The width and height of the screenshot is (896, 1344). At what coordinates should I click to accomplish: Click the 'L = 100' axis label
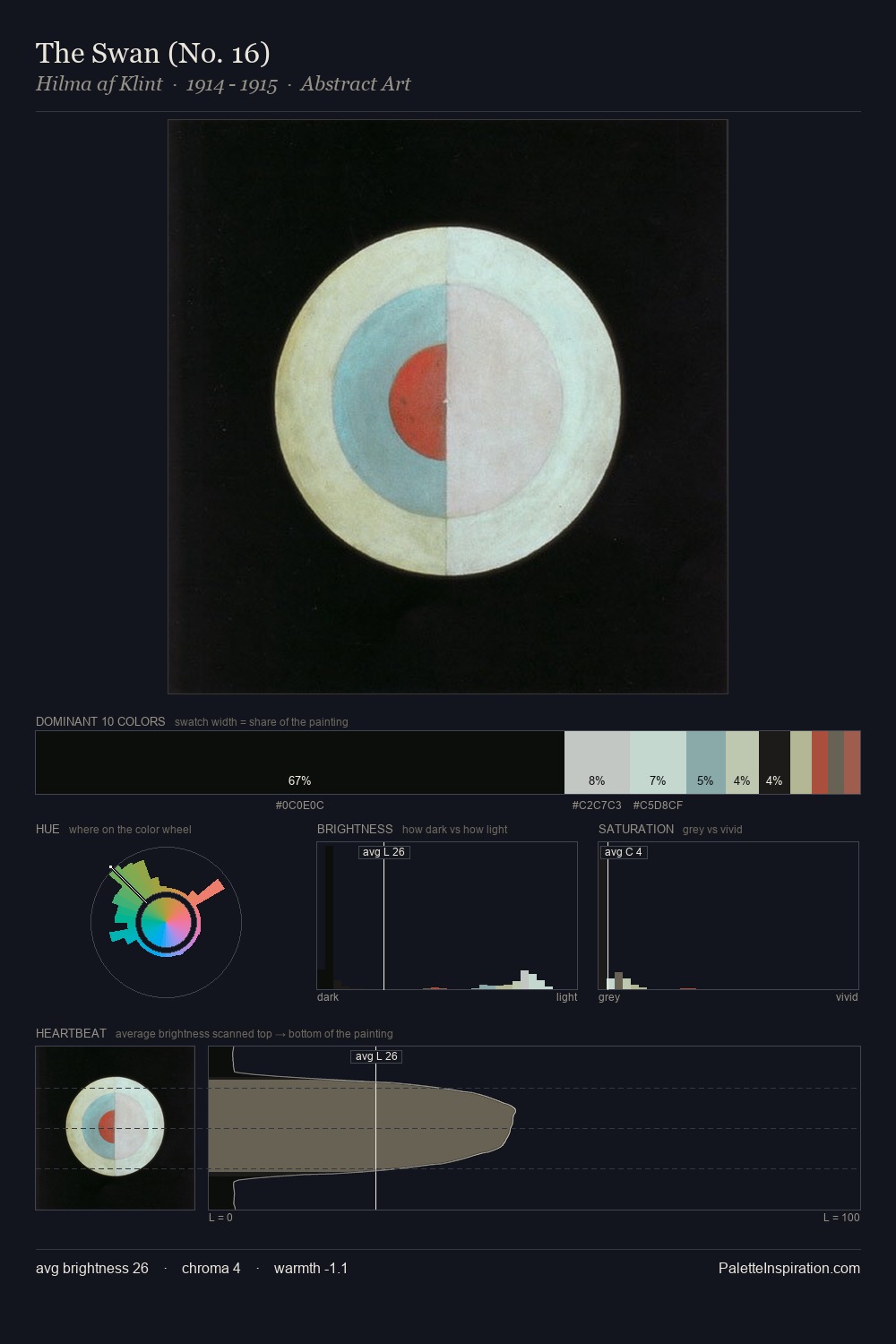tap(841, 1218)
